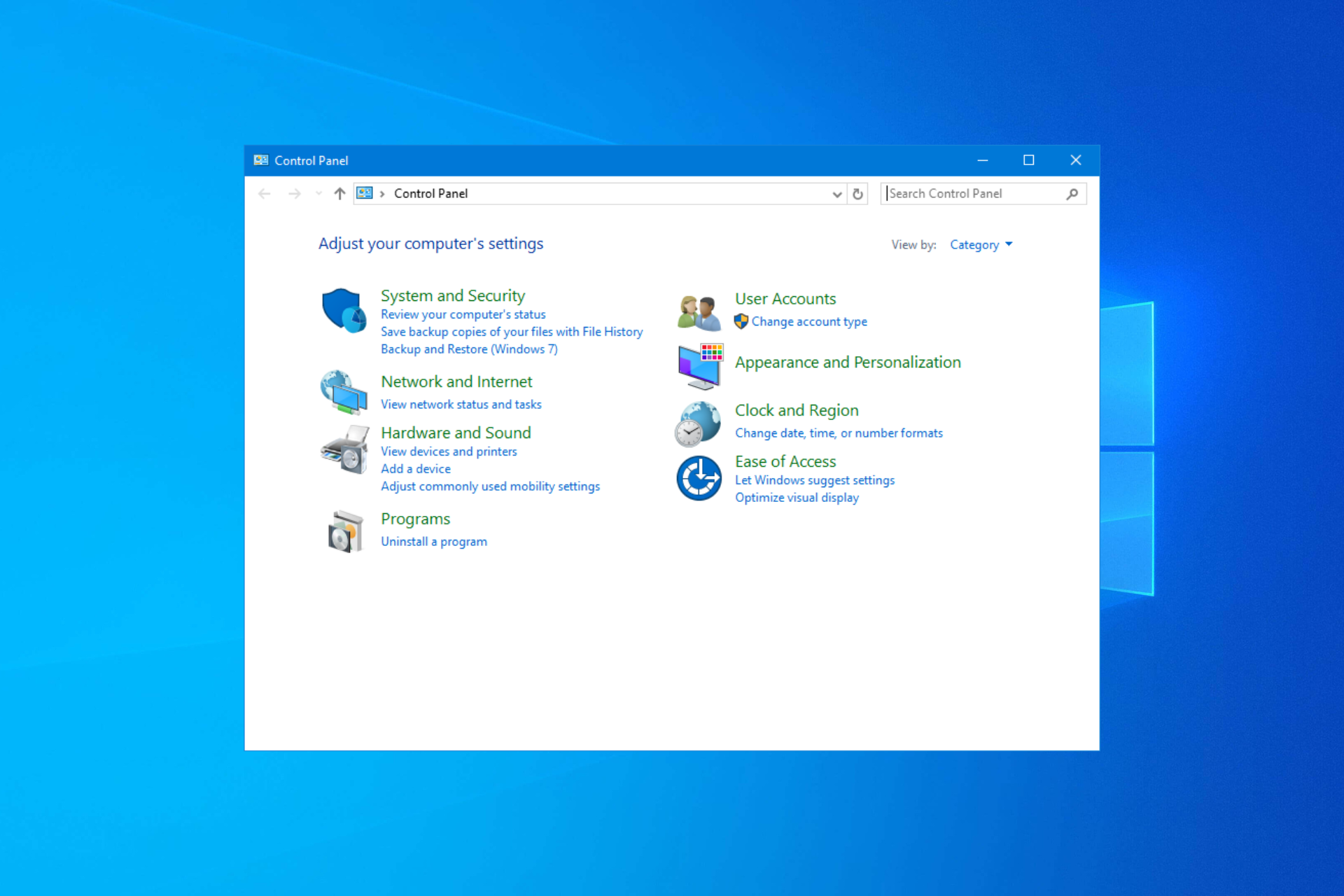Click the Forward navigation arrow
Image resolution: width=1344 pixels, height=896 pixels.
tap(295, 194)
